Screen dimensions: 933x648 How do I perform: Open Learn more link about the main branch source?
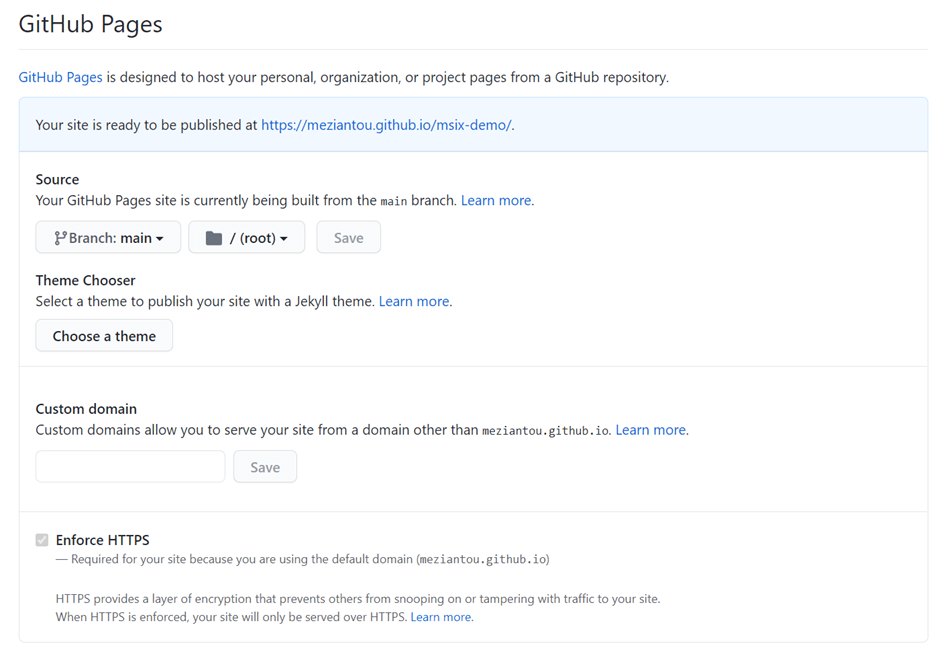pyautogui.click(x=496, y=200)
